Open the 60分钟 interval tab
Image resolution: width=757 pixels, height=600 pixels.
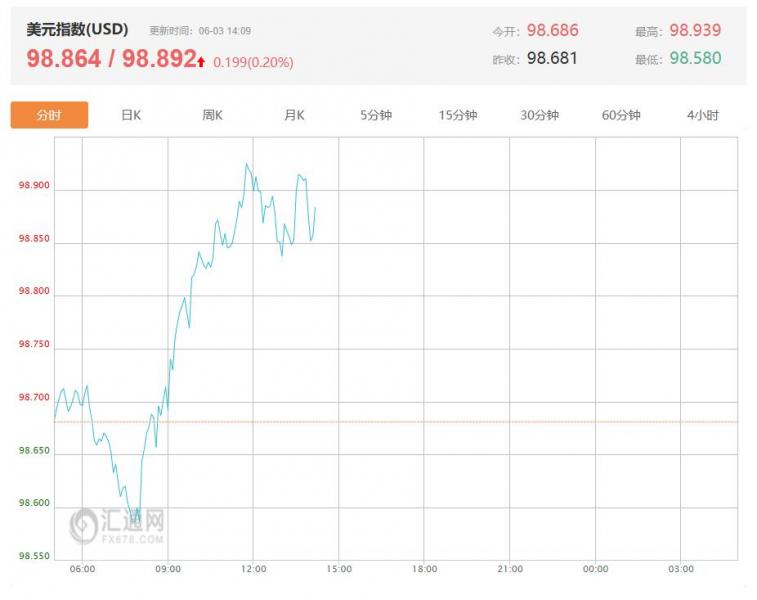(621, 115)
